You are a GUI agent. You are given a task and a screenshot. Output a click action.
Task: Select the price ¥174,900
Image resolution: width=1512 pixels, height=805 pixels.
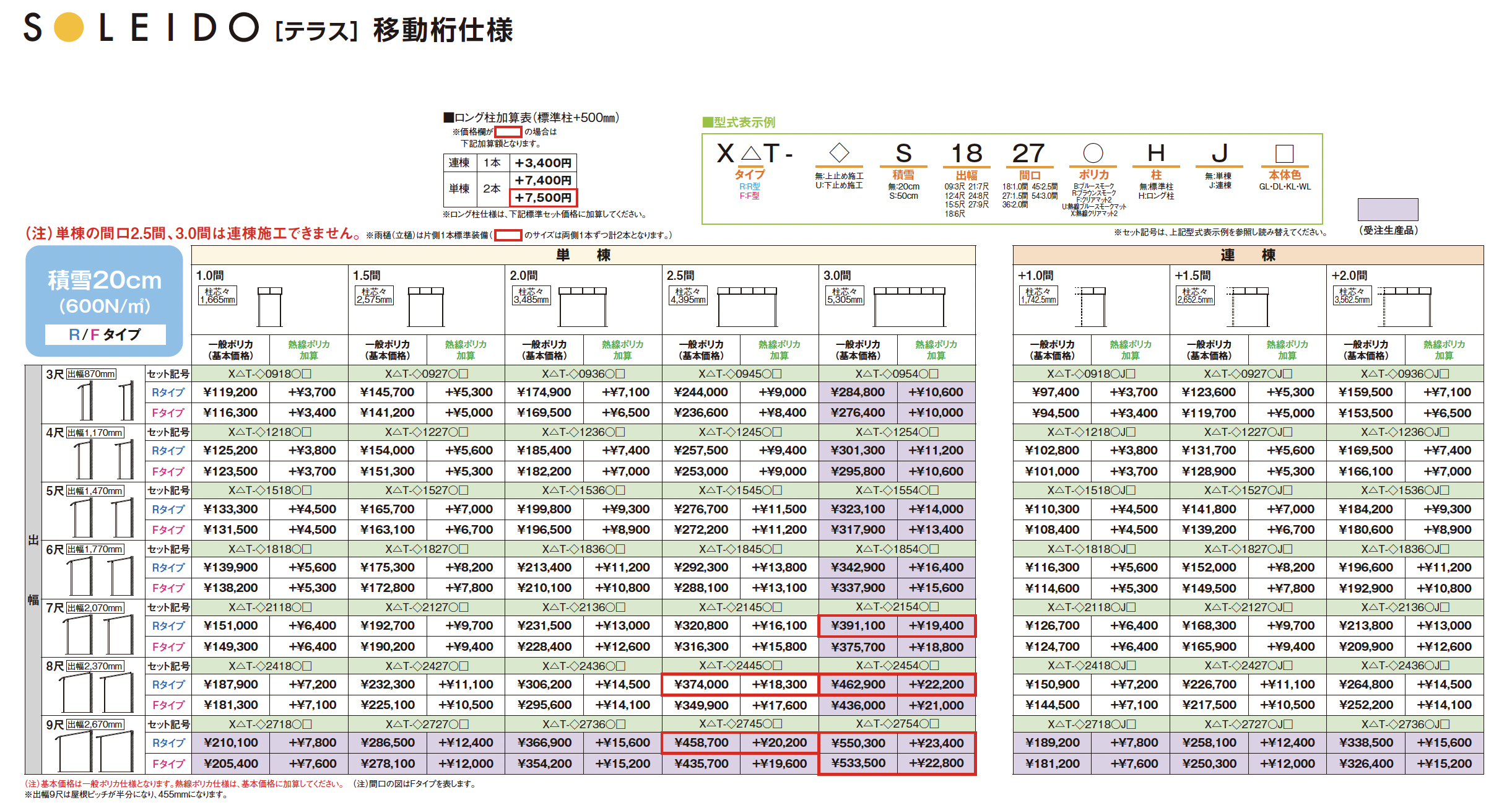pos(544,392)
